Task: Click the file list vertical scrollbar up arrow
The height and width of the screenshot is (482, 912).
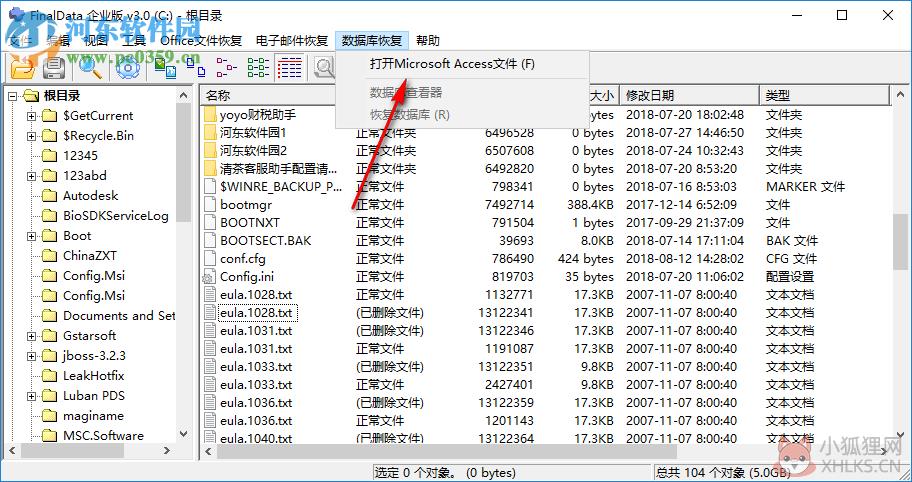Action: tap(900, 95)
